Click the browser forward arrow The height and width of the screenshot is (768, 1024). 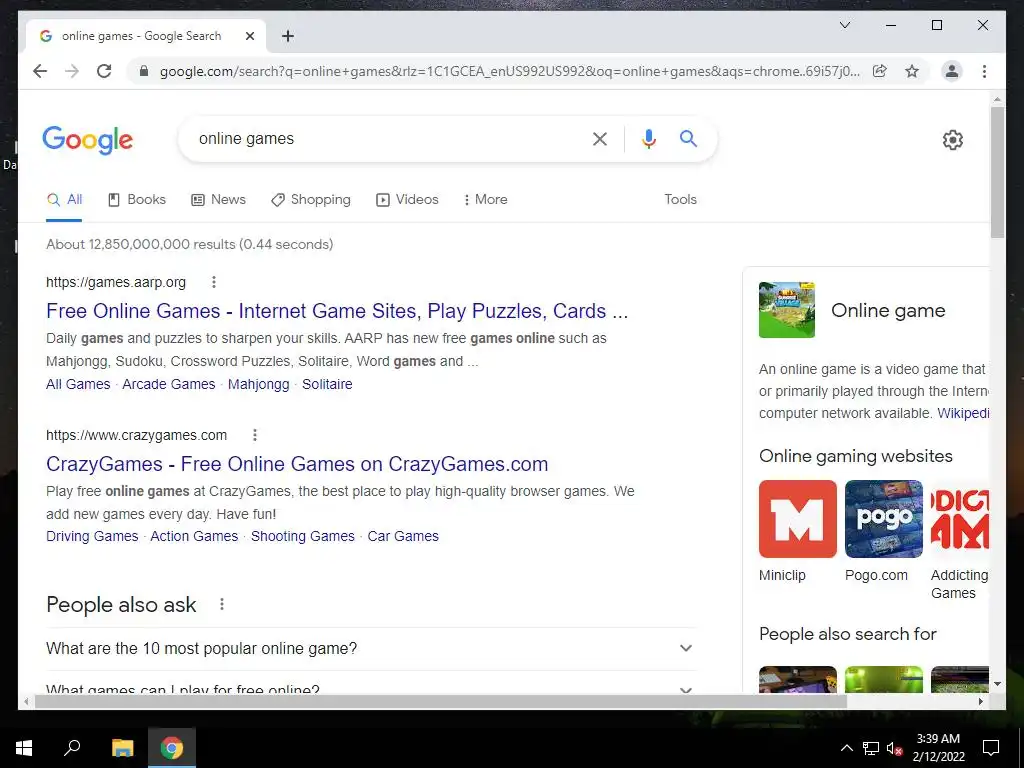pos(72,71)
